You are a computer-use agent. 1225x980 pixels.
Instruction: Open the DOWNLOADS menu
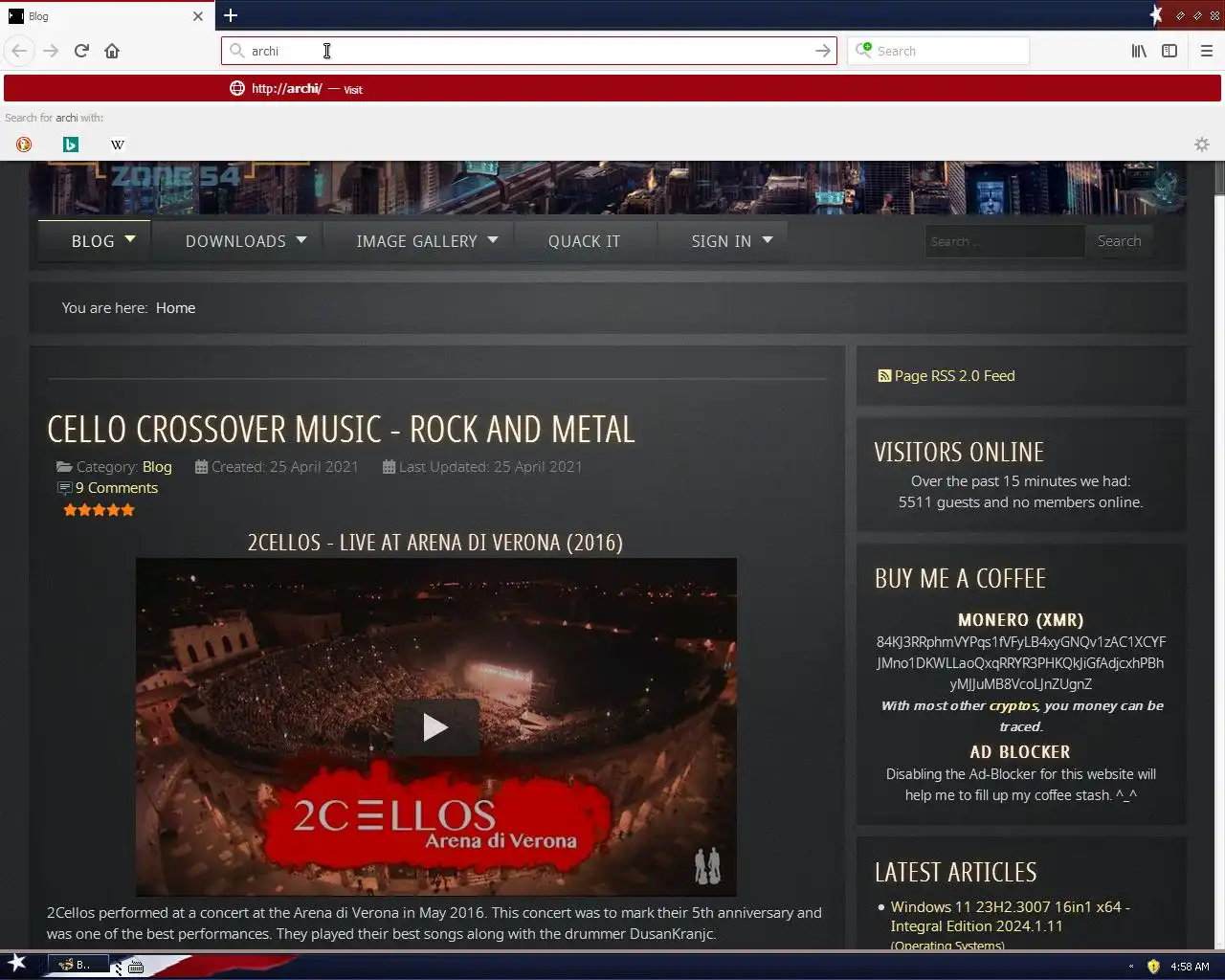[235, 241]
